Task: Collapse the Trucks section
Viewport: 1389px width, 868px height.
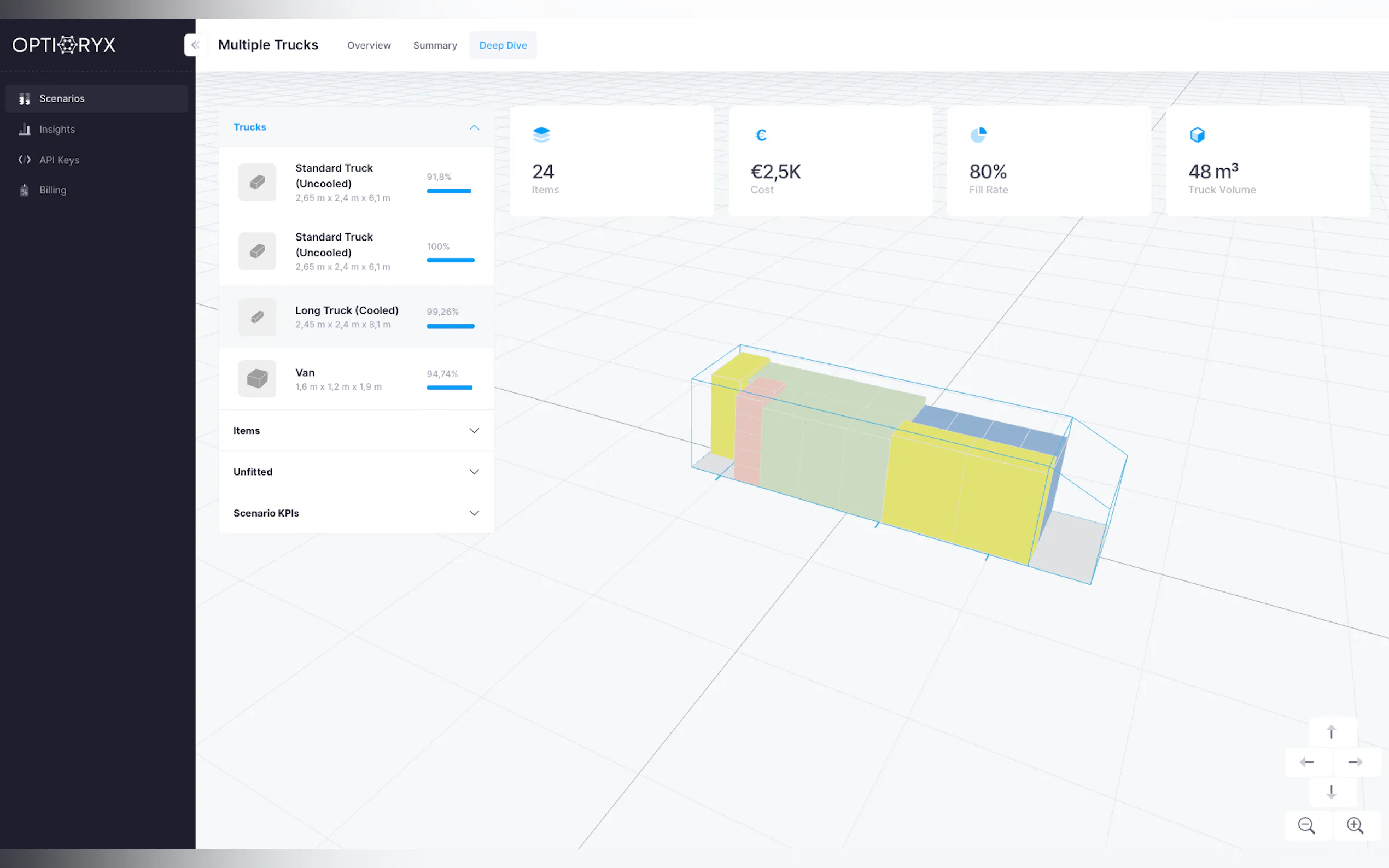Action: [x=474, y=127]
